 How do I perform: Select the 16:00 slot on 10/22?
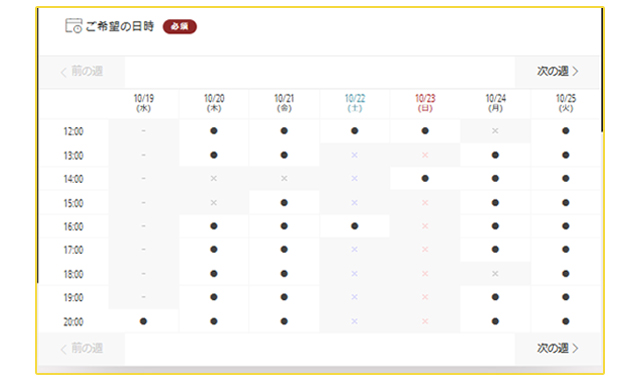(x=355, y=226)
